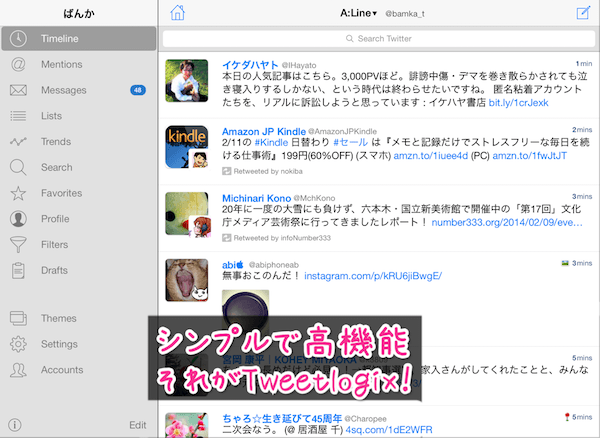Open the Accounts people icon
The height and width of the screenshot is (438, 600).
pos(18,370)
